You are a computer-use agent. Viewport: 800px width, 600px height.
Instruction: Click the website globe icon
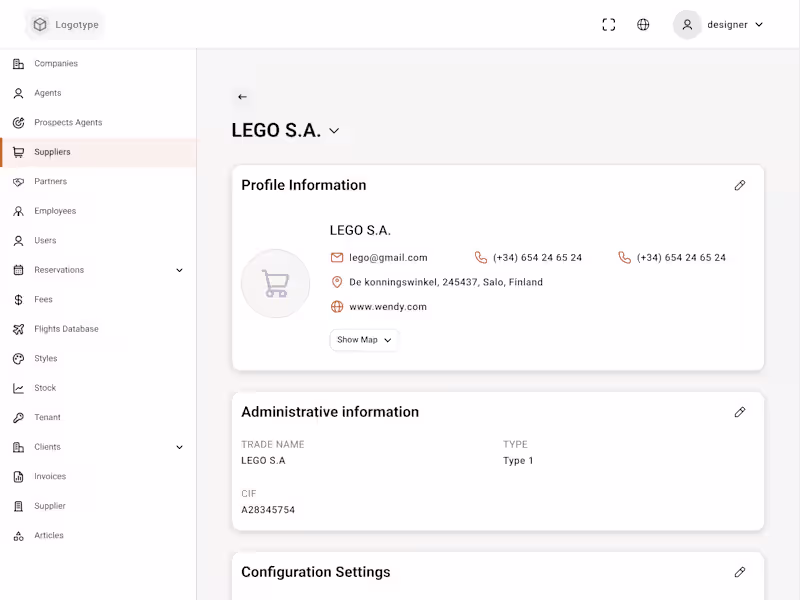[337, 307]
